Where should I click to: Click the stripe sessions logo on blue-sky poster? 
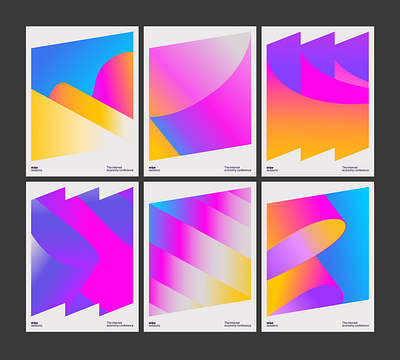37,169
